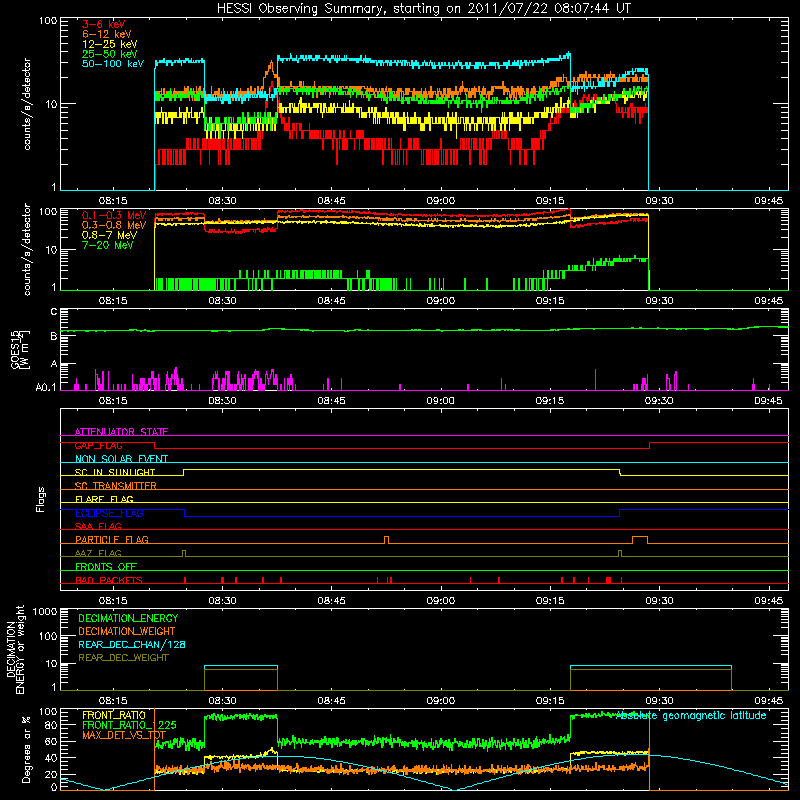Pick the 50-100 keV legend label

click(113, 64)
